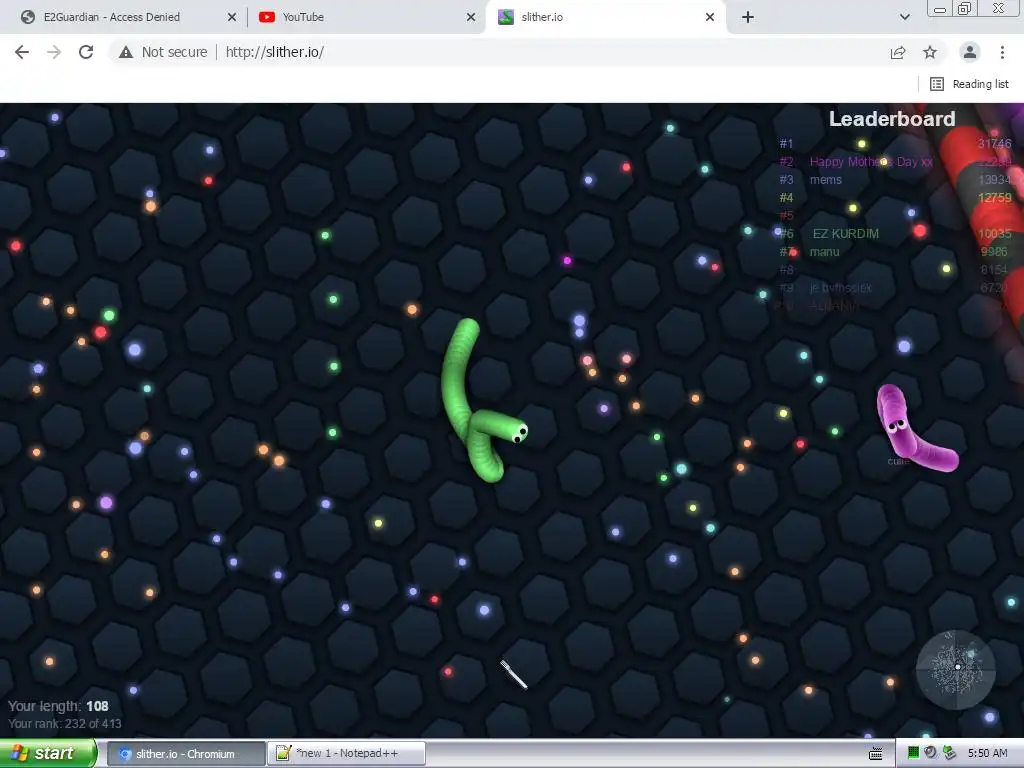Click the 'manu' leaderboard entry

(x=824, y=252)
